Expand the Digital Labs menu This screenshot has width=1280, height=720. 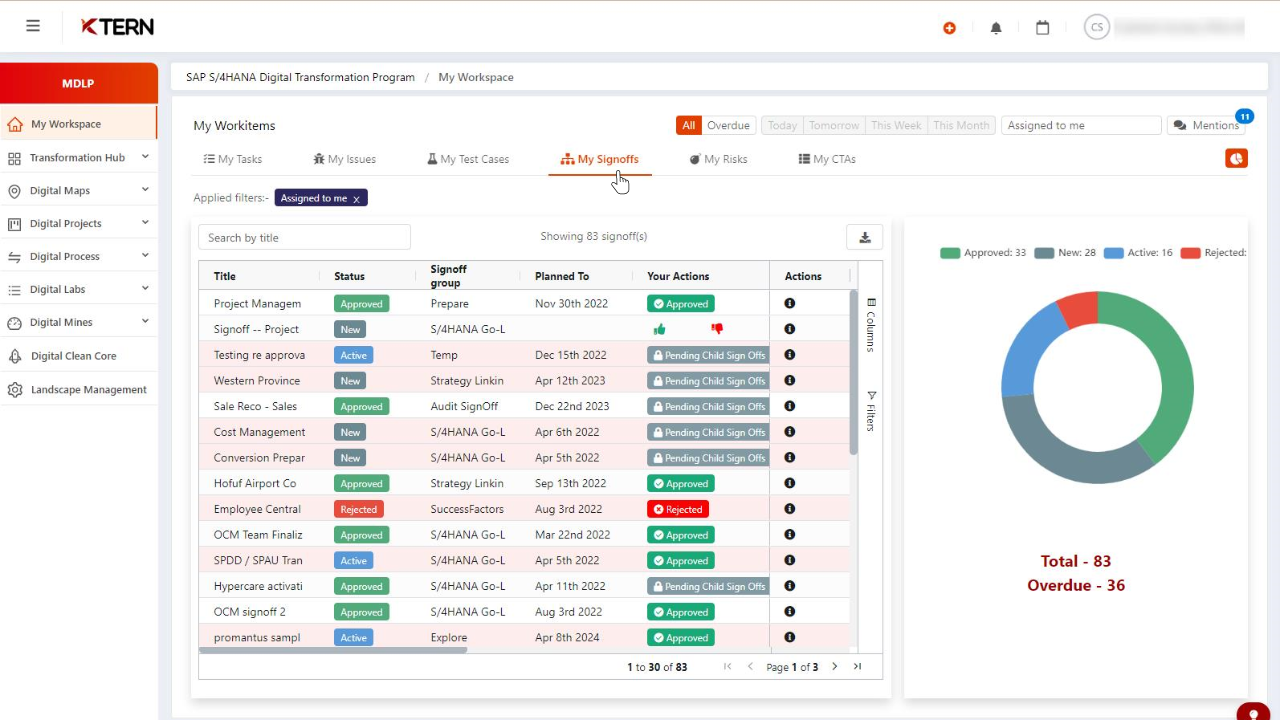coord(78,290)
